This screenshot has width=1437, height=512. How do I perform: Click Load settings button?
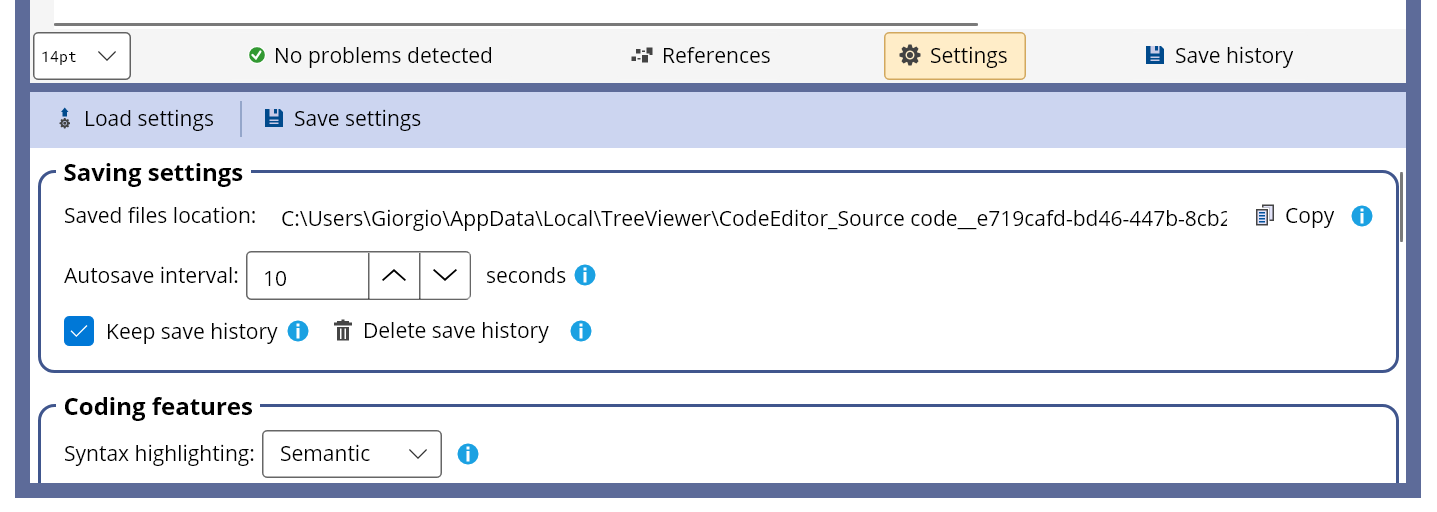(135, 119)
